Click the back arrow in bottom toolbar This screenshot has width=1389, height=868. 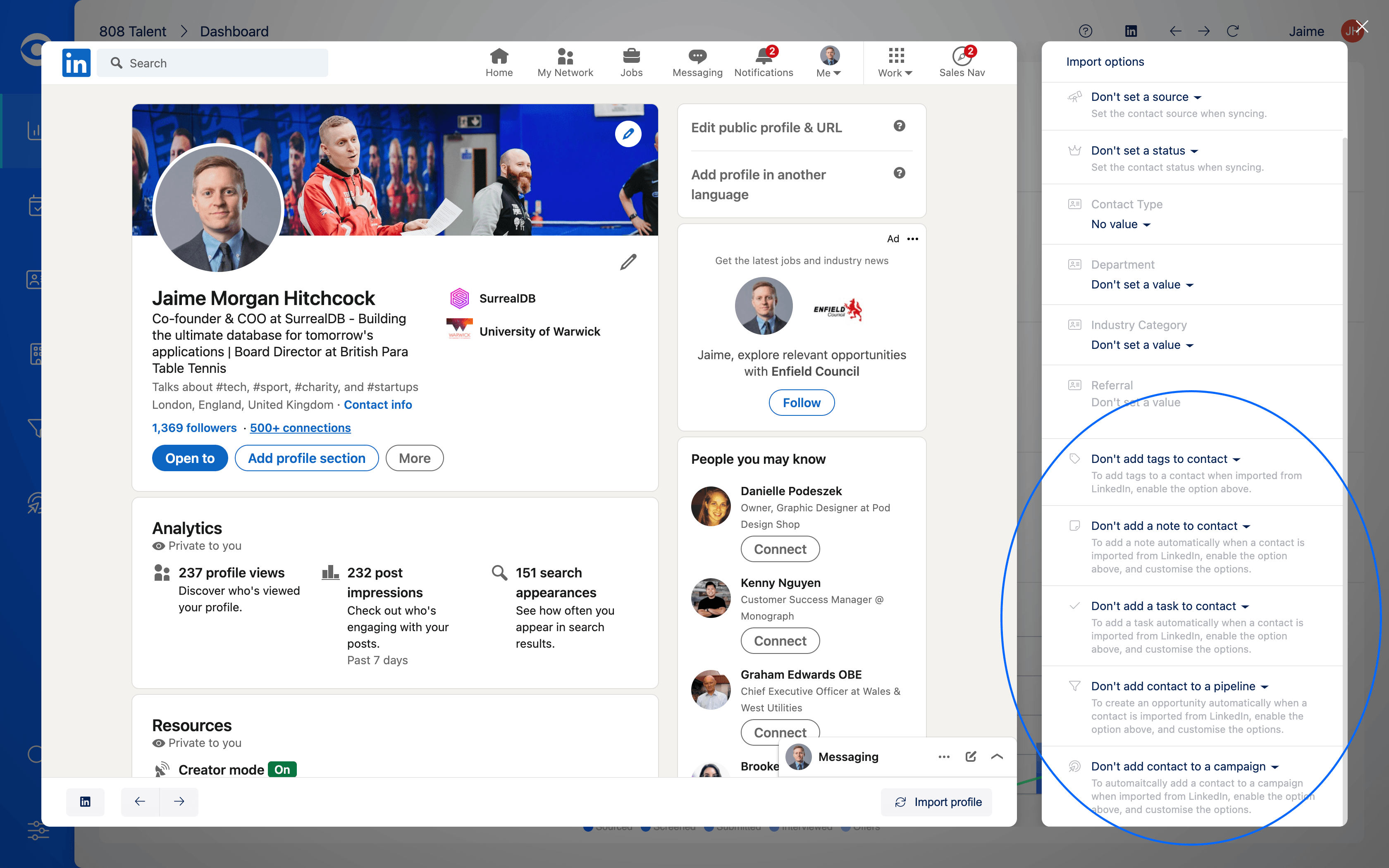pos(140,801)
